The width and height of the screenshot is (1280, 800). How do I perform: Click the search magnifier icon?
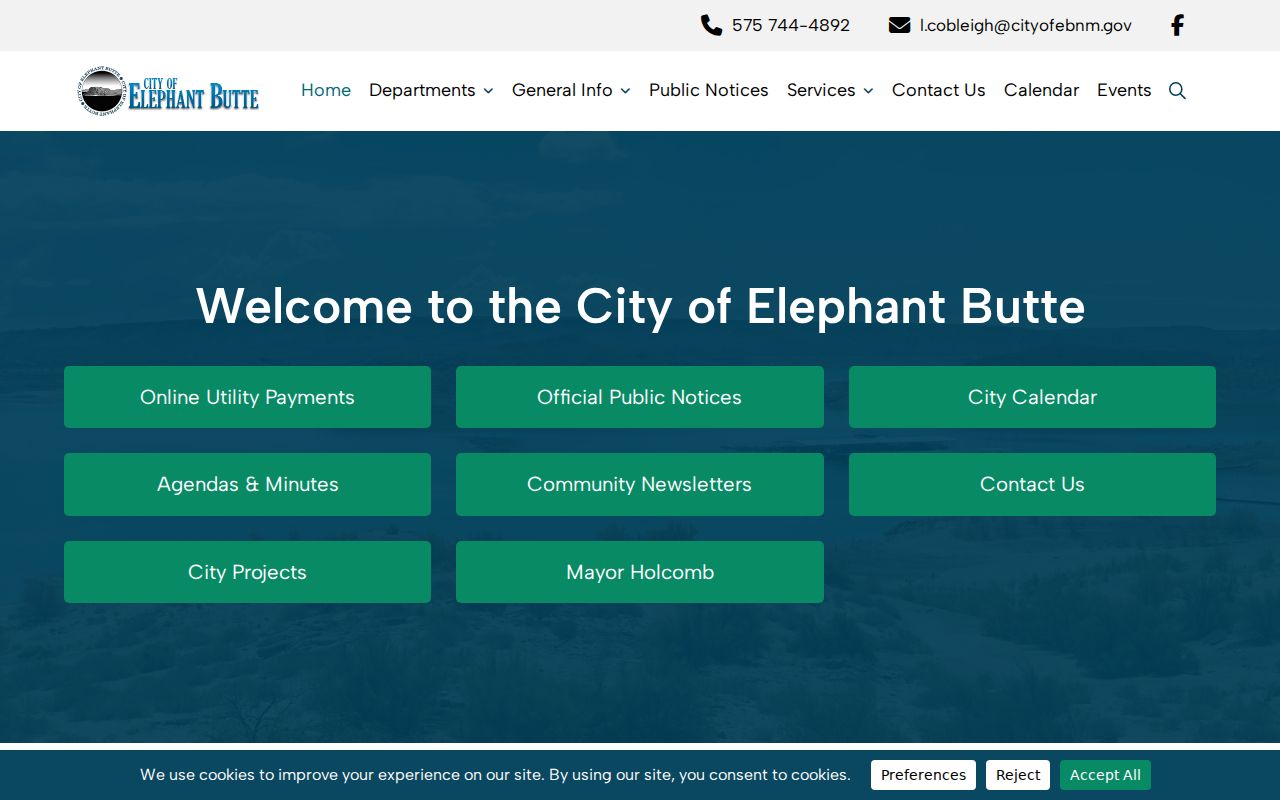coord(1177,90)
